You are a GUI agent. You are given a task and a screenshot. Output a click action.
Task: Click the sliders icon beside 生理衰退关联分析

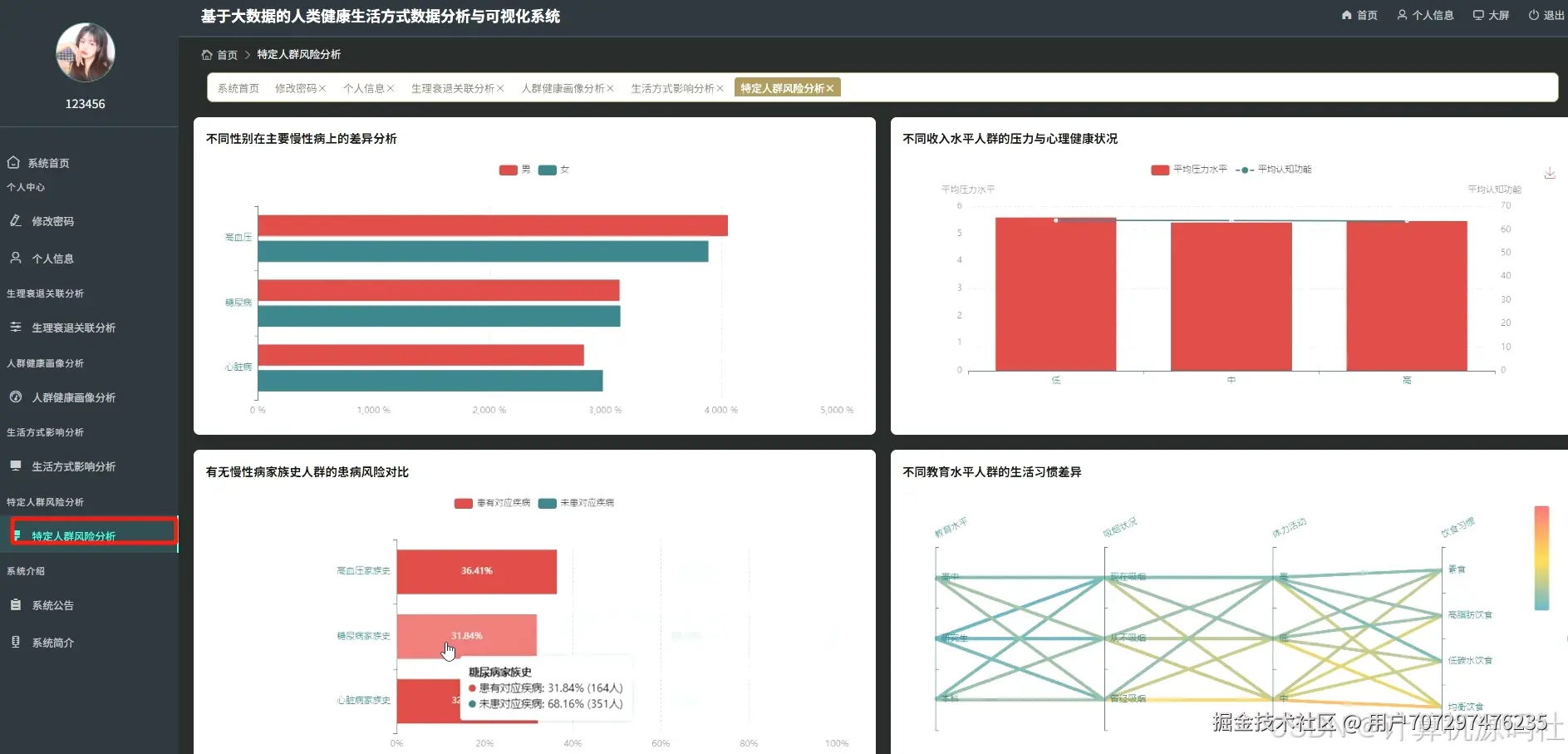[x=15, y=327]
